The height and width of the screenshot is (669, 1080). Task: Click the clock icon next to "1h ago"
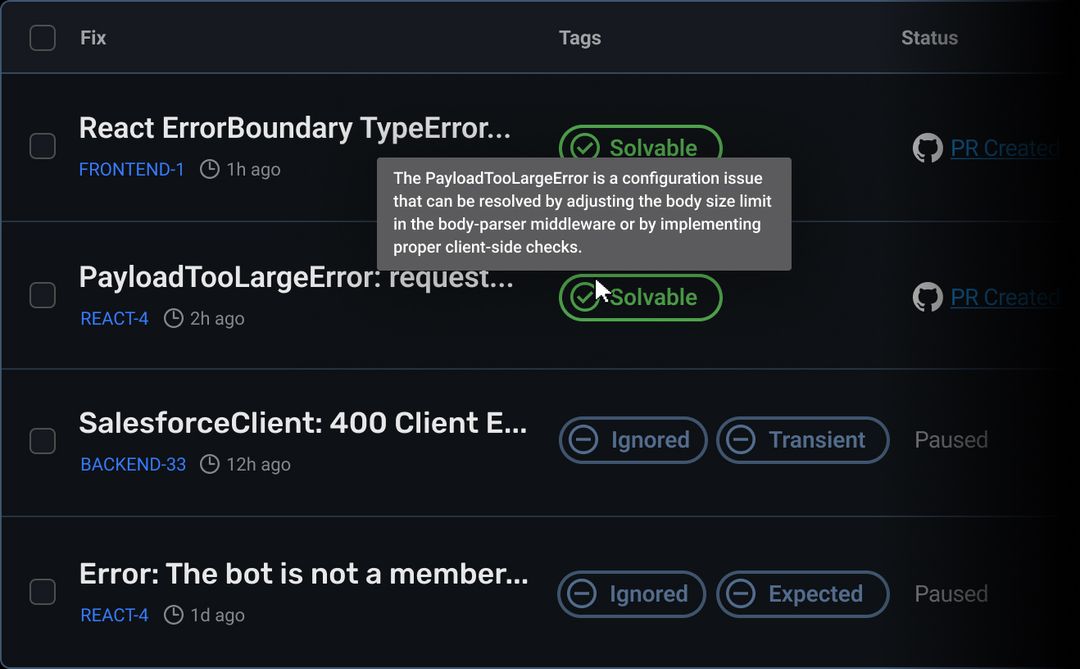point(208,169)
